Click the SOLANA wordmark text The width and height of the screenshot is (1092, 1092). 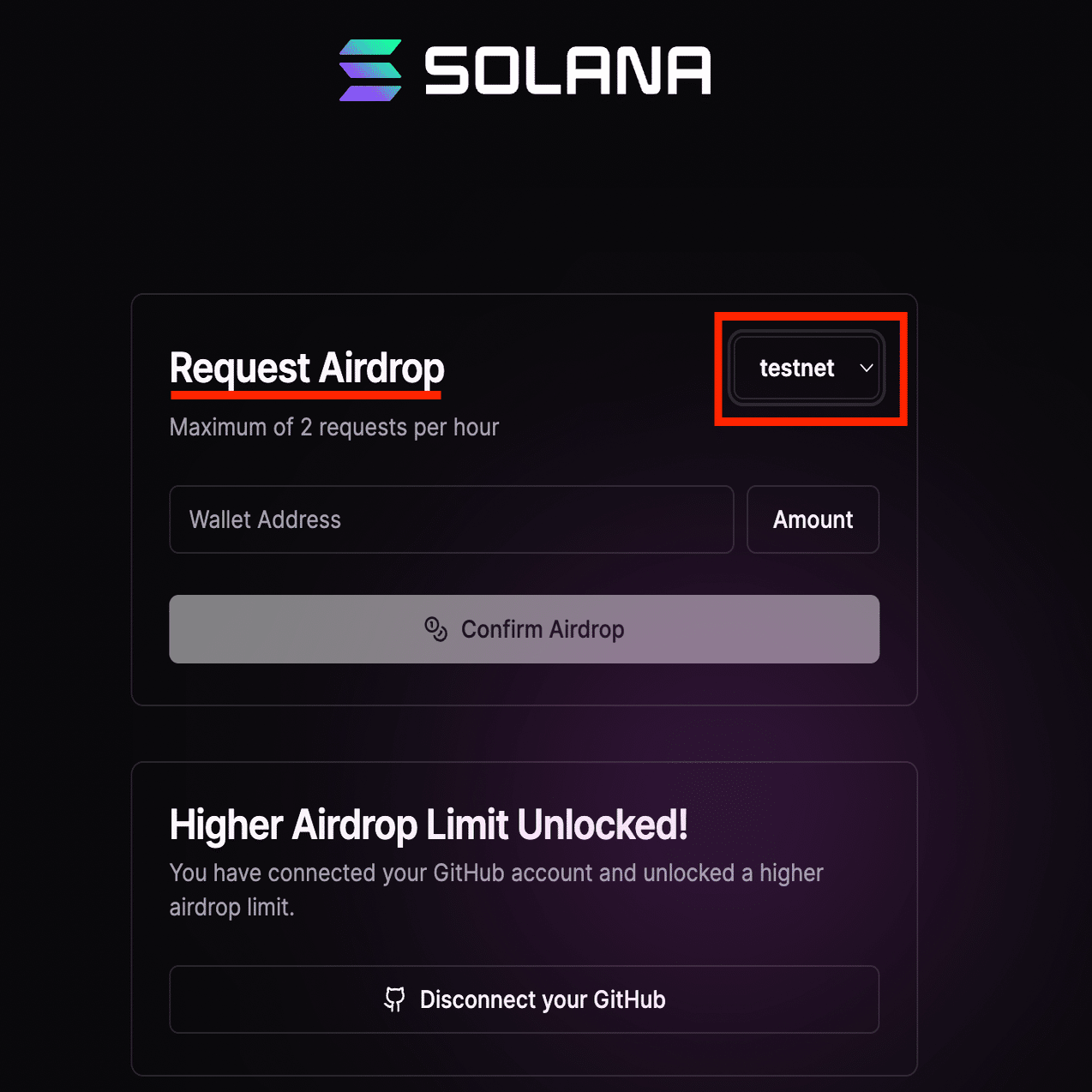pos(567,70)
